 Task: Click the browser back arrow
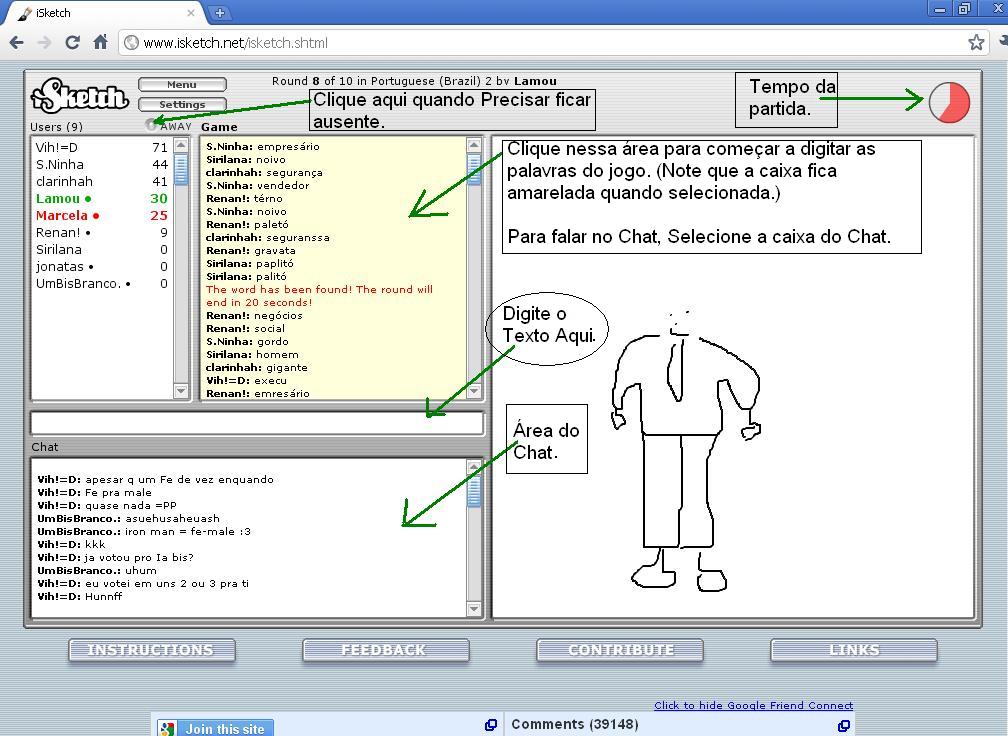coord(17,43)
